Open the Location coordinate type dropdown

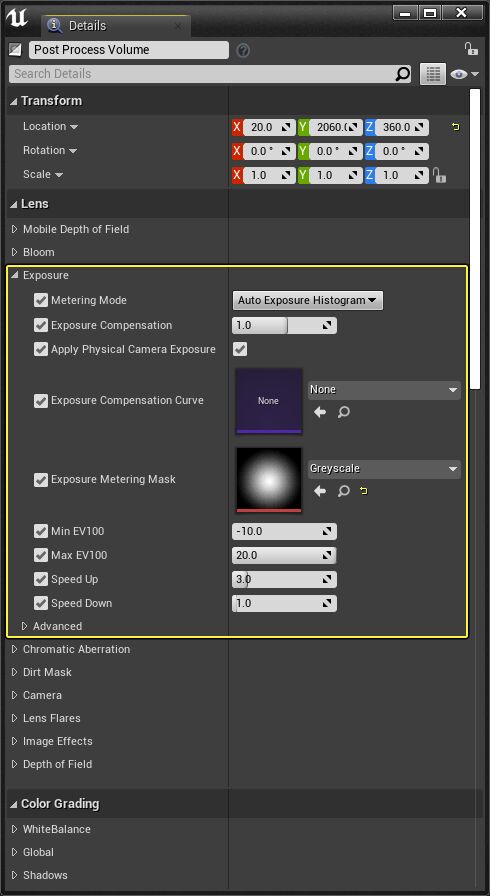coord(74,127)
